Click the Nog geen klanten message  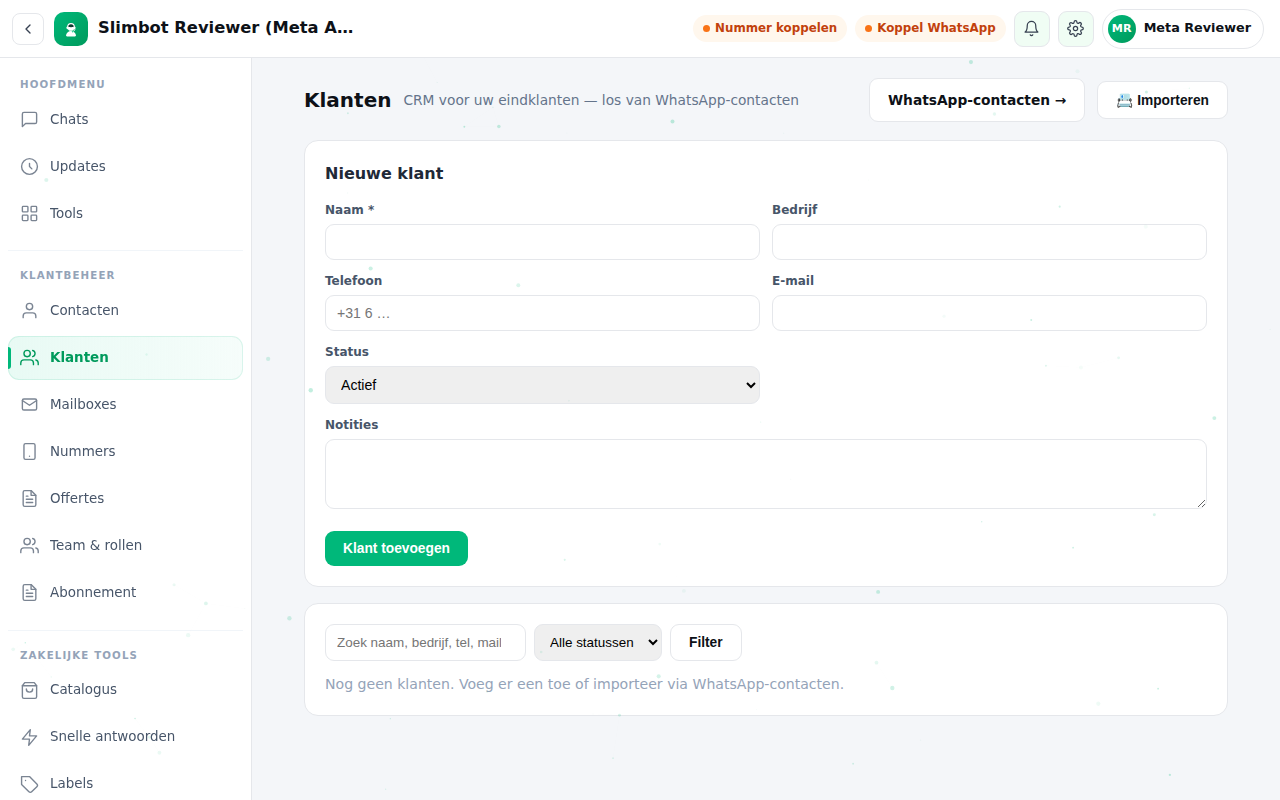pyautogui.click(x=584, y=684)
